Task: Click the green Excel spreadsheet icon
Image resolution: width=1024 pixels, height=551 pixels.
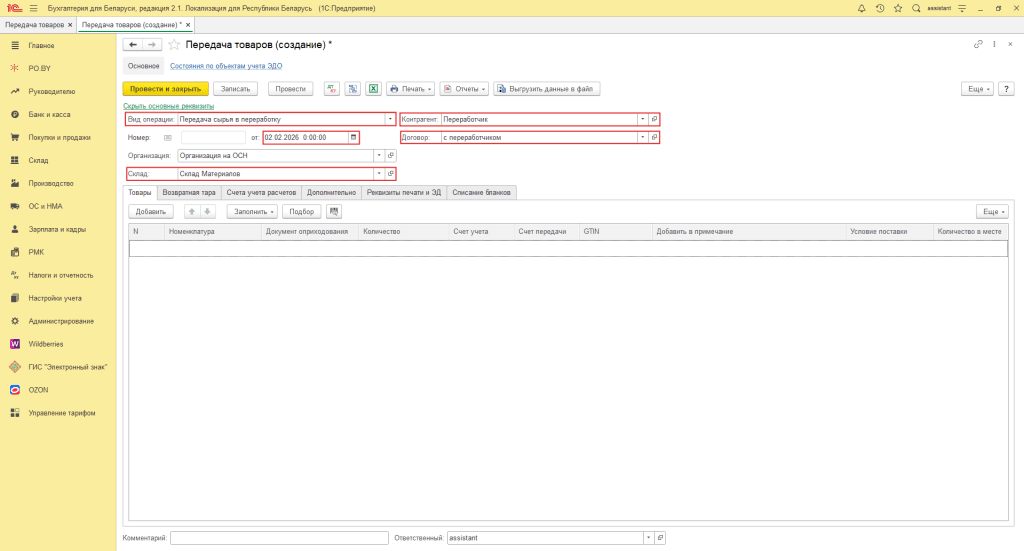Action: (x=373, y=88)
